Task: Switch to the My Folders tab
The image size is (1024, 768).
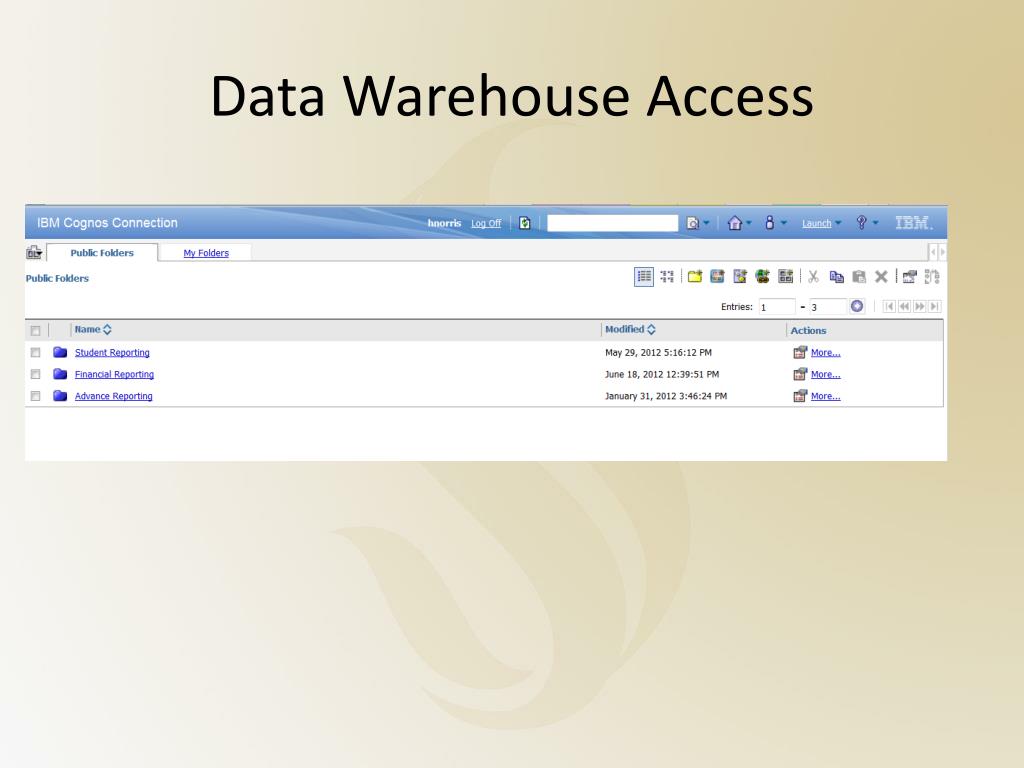Action: point(206,253)
